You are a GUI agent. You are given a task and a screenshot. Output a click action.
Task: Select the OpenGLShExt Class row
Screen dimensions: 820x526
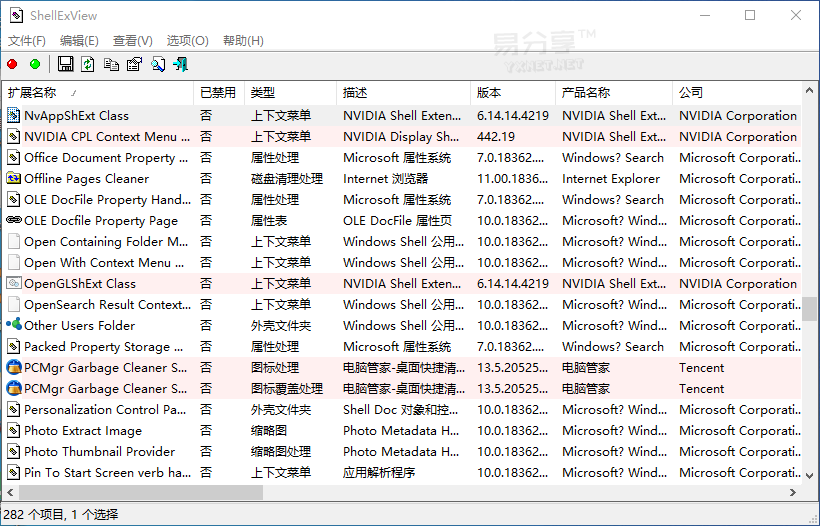point(80,283)
